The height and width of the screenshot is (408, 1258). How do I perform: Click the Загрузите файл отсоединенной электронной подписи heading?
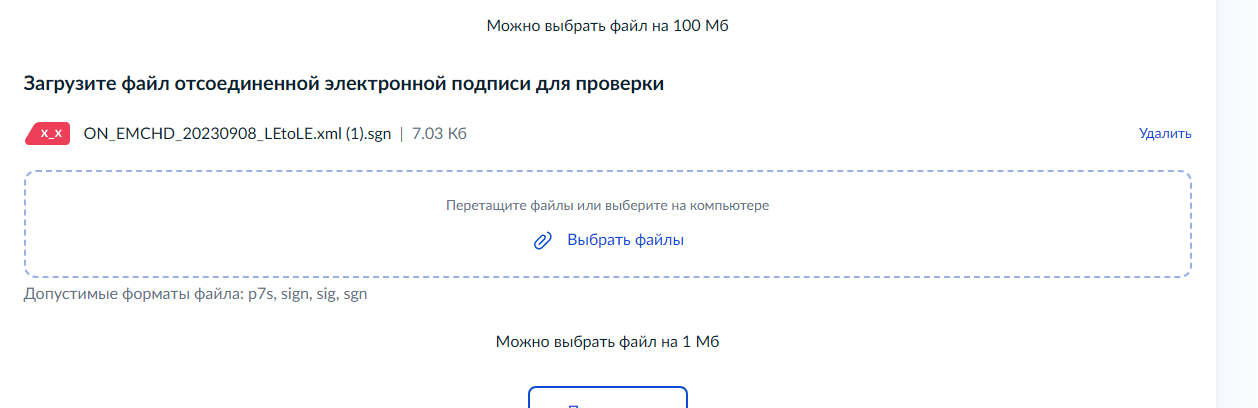point(344,84)
